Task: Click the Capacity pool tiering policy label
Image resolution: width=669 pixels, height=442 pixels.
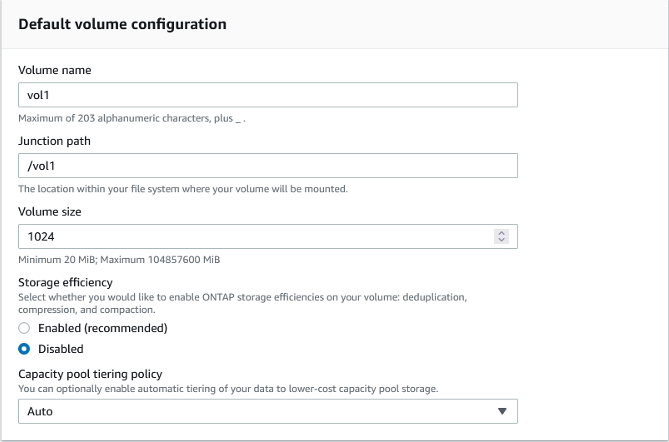Action: pos(90,374)
